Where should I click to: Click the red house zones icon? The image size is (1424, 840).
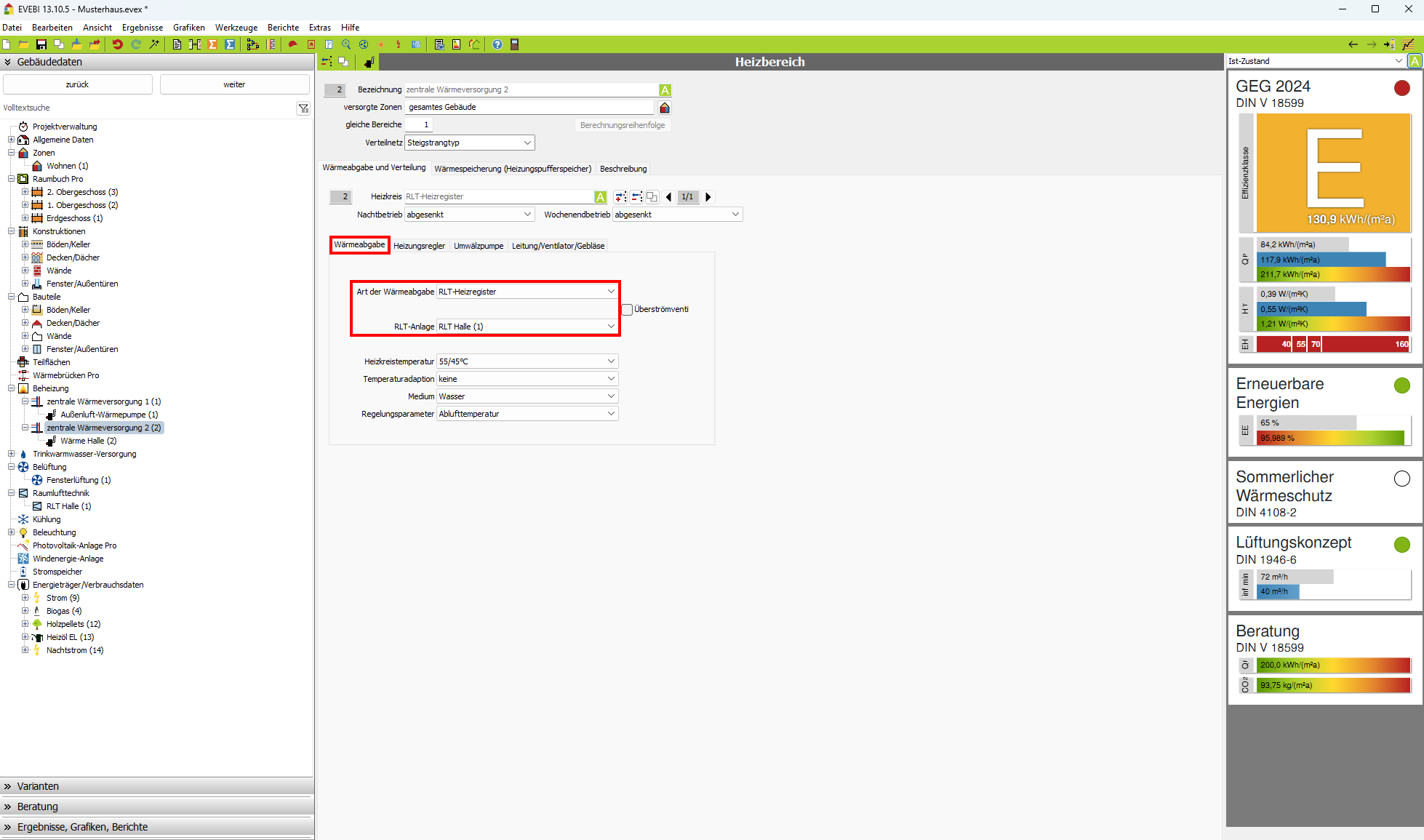pos(664,108)
